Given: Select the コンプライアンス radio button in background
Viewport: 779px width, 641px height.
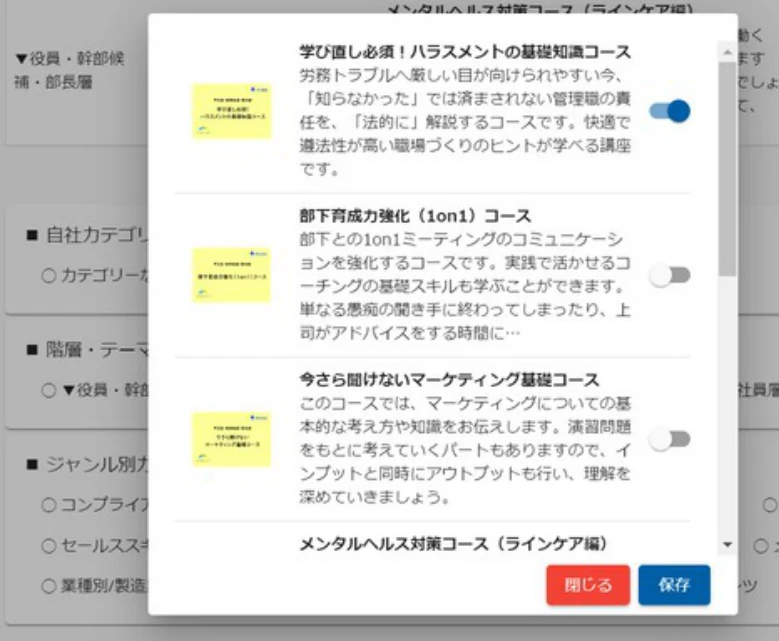Looking at the screenshot, I should click(x=49, y=505).
